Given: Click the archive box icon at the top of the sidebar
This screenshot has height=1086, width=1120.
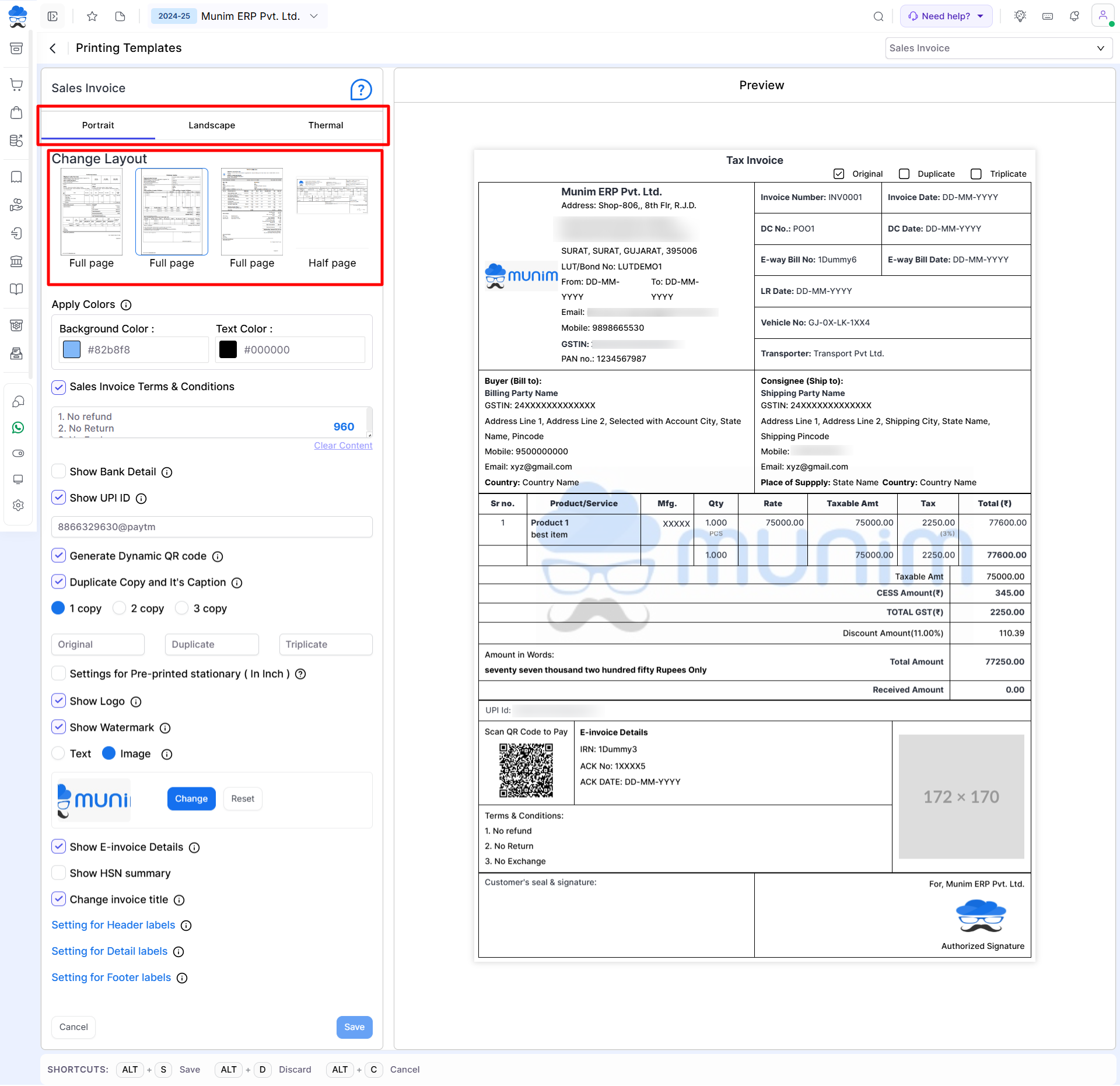Looking at the screenshot, I should pyautogui.click(x=17, y=48).
